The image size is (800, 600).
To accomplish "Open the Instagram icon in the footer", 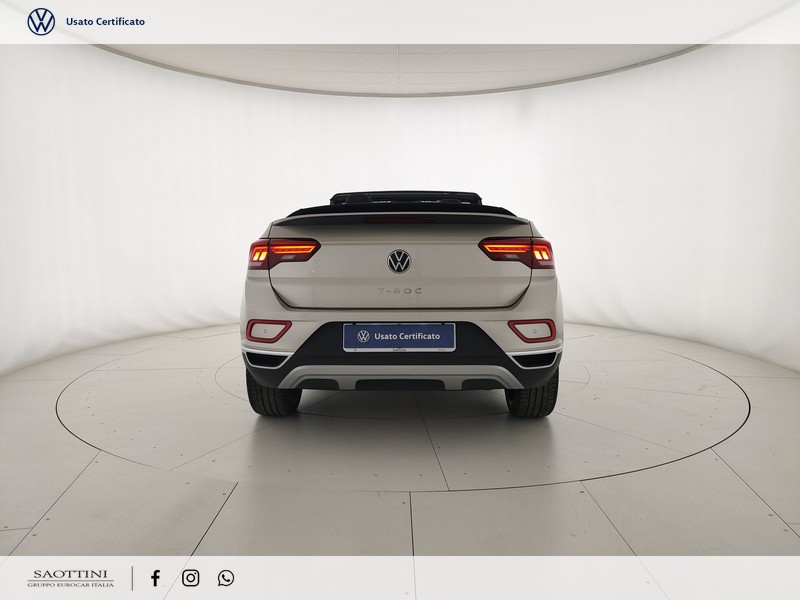I will pos(190,578).
